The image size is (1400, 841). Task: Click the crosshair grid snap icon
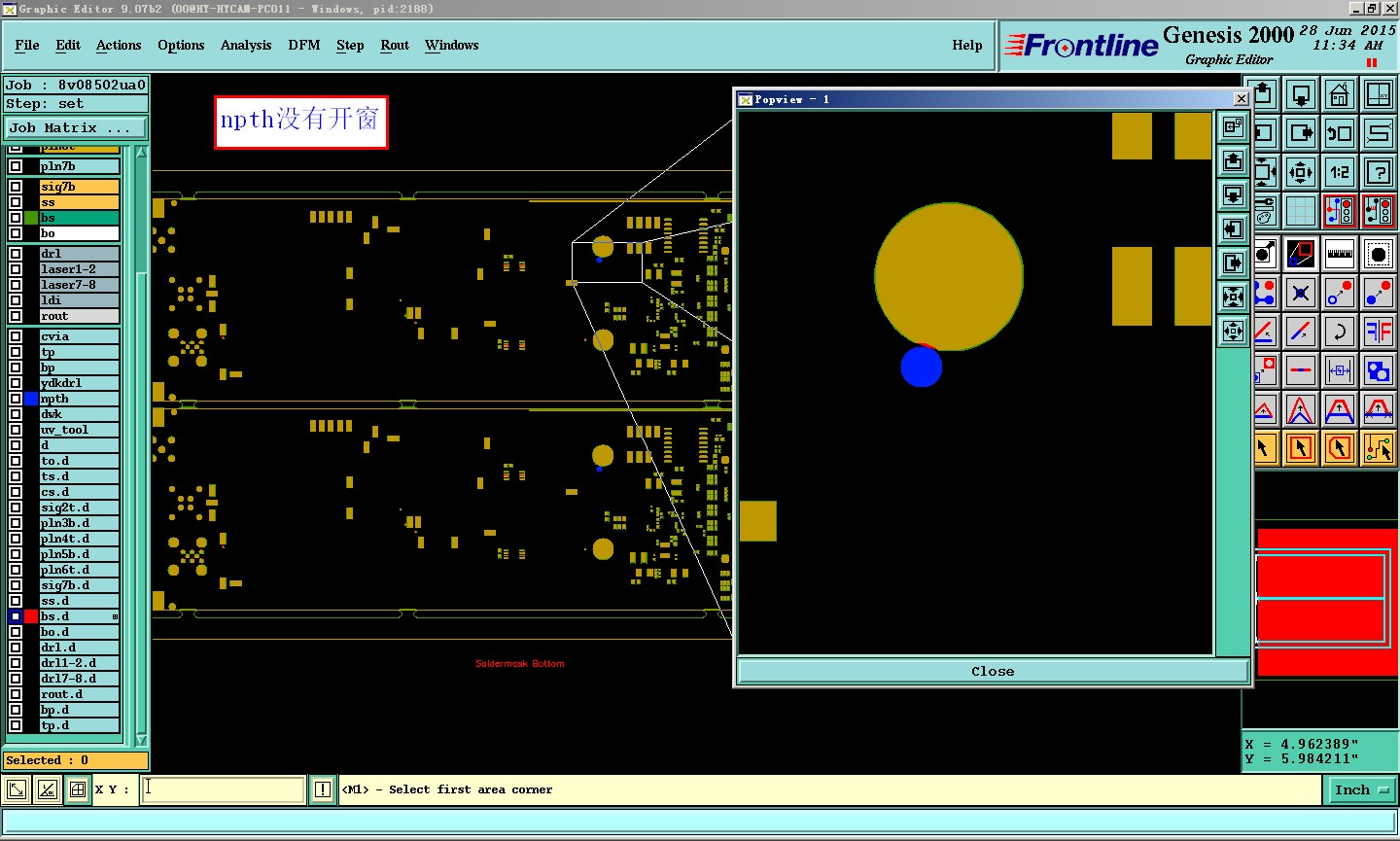pos(78,789)
